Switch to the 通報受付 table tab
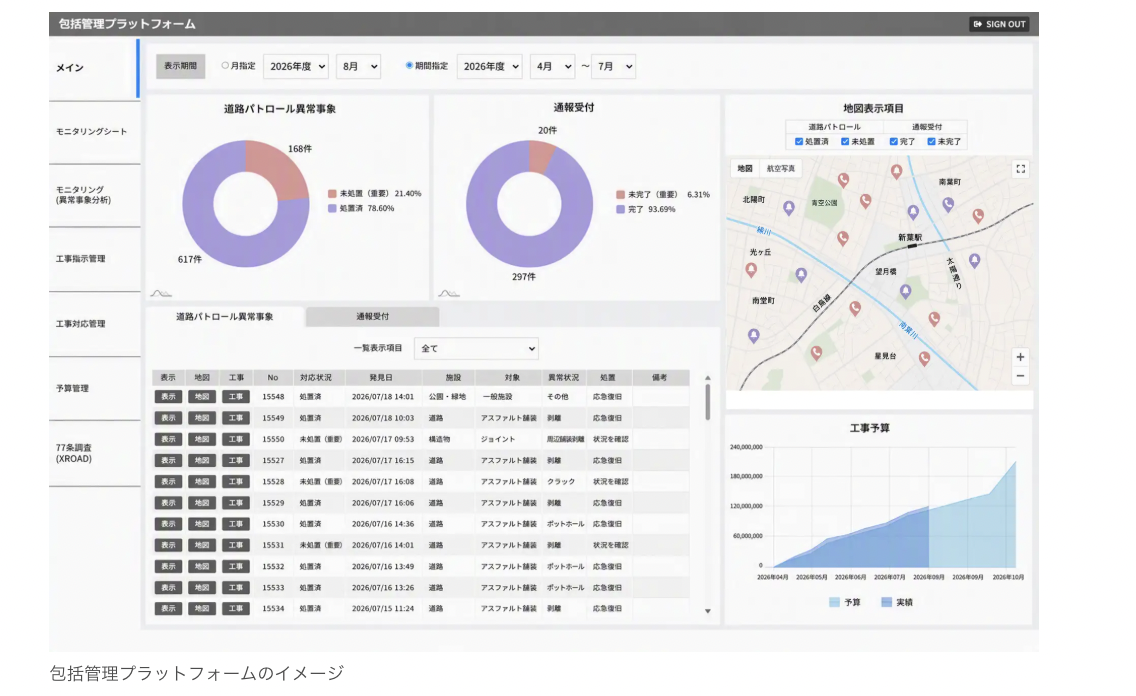 tap(372, 316)
